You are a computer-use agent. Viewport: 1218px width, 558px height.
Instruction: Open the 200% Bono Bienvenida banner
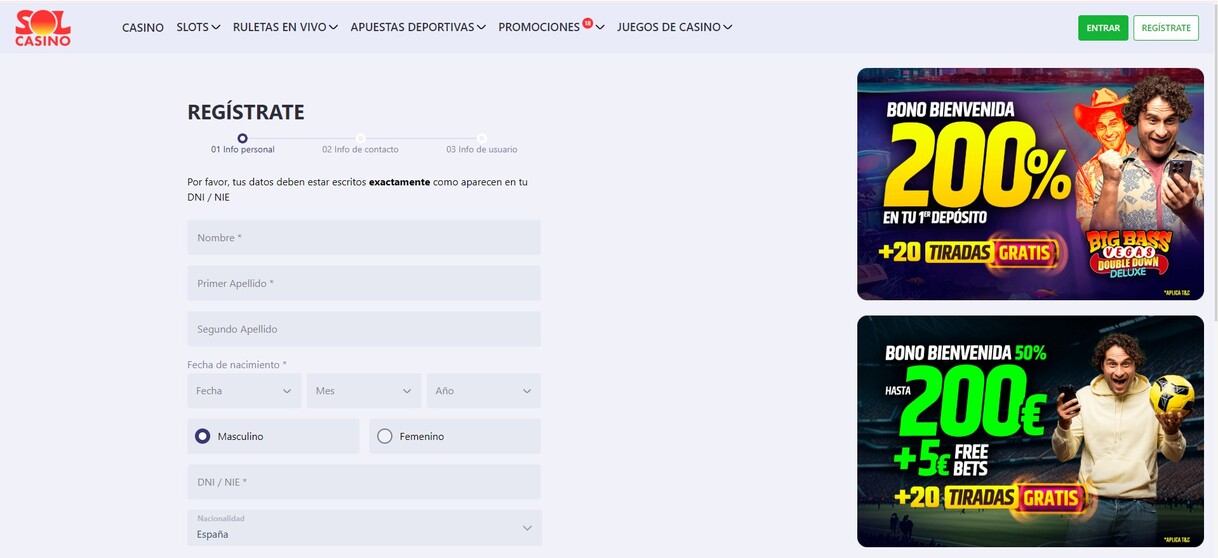(x=1030, y=184)
